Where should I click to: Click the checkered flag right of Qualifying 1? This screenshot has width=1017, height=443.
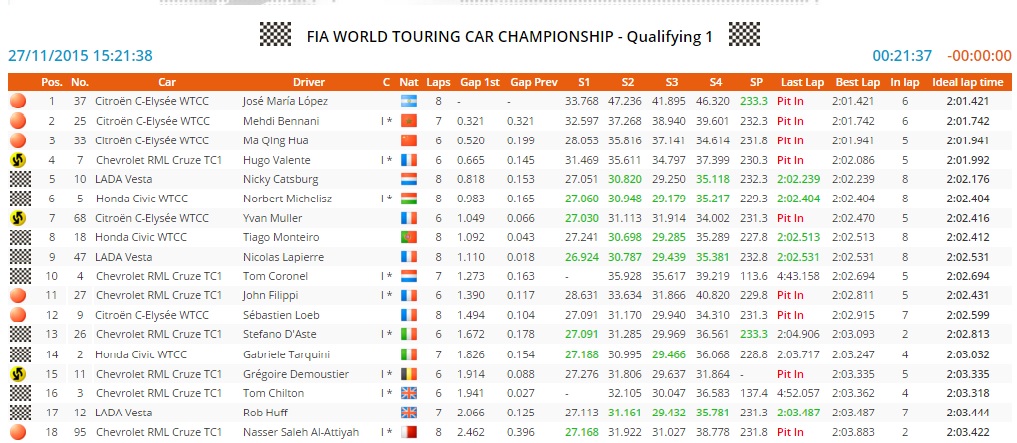[x=745, y=36]
